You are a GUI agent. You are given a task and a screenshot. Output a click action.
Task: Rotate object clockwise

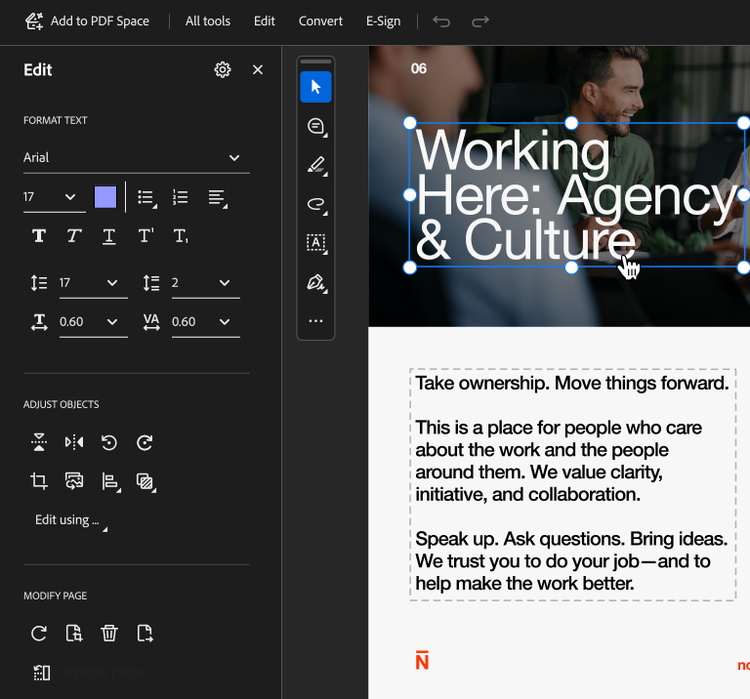tap(144, 443)
